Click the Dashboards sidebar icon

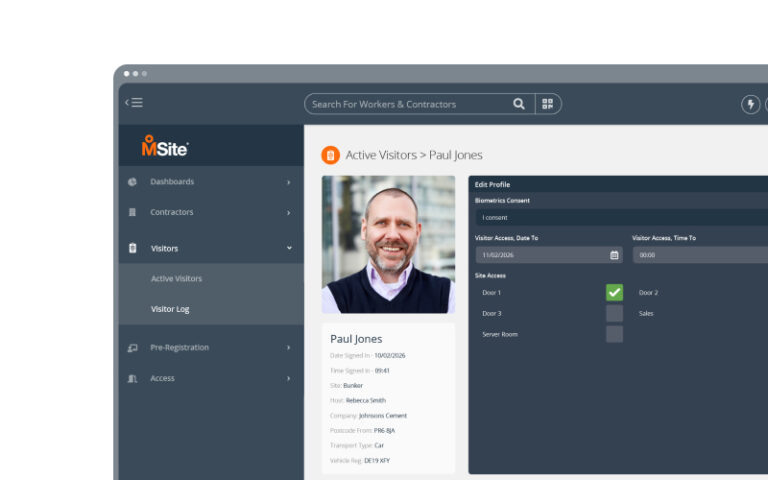pos(133,182)
